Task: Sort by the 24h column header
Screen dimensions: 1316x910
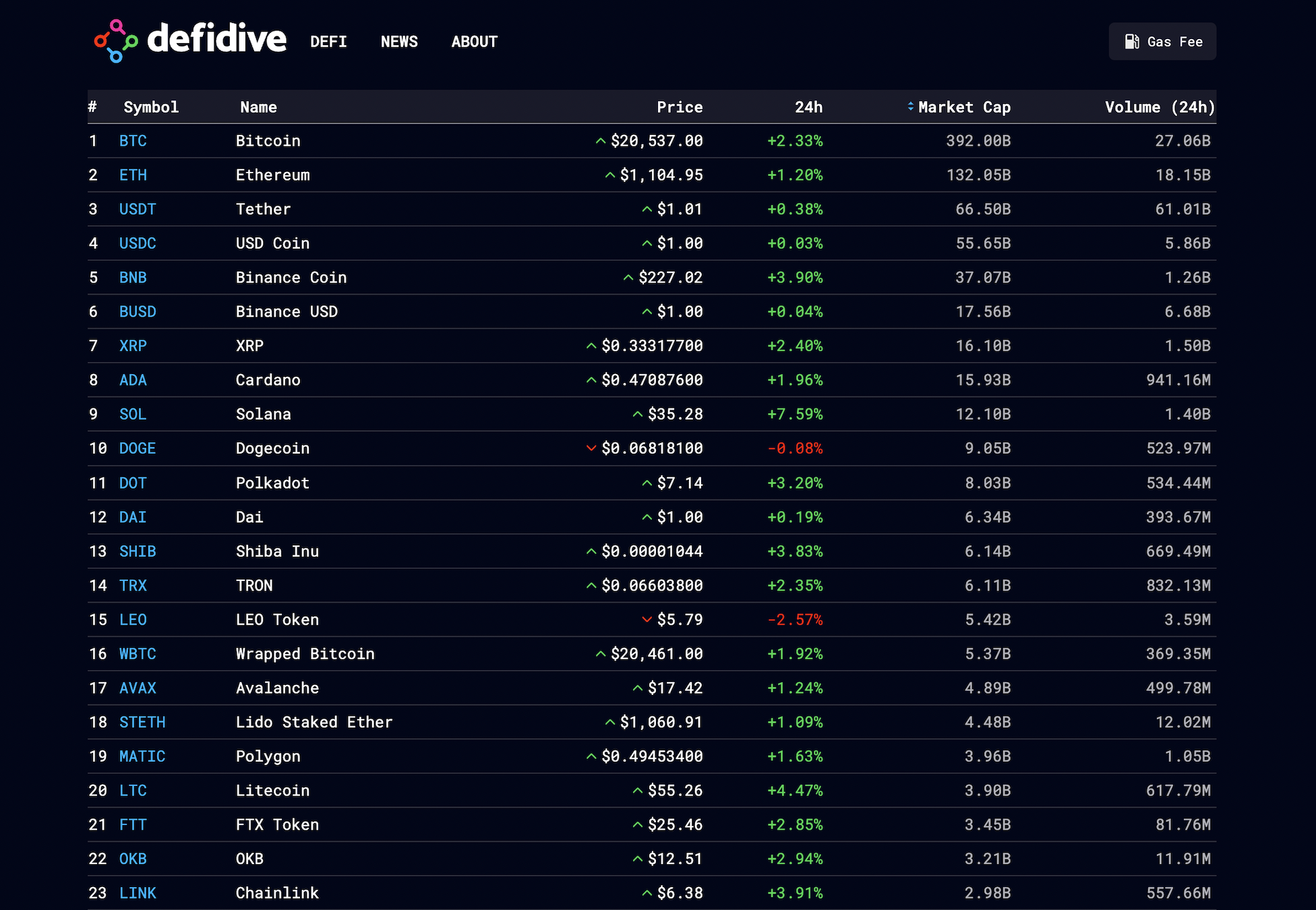Action: 808,107
